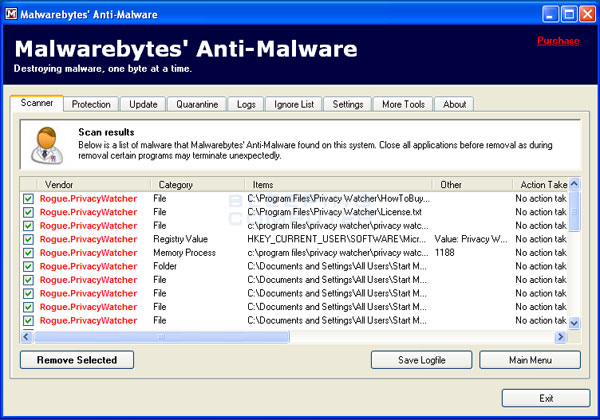The height and width of the screenshot is (420, 600).
Task: Select the 'Memory Process' category cell
Action: click(x=184, y=252)
